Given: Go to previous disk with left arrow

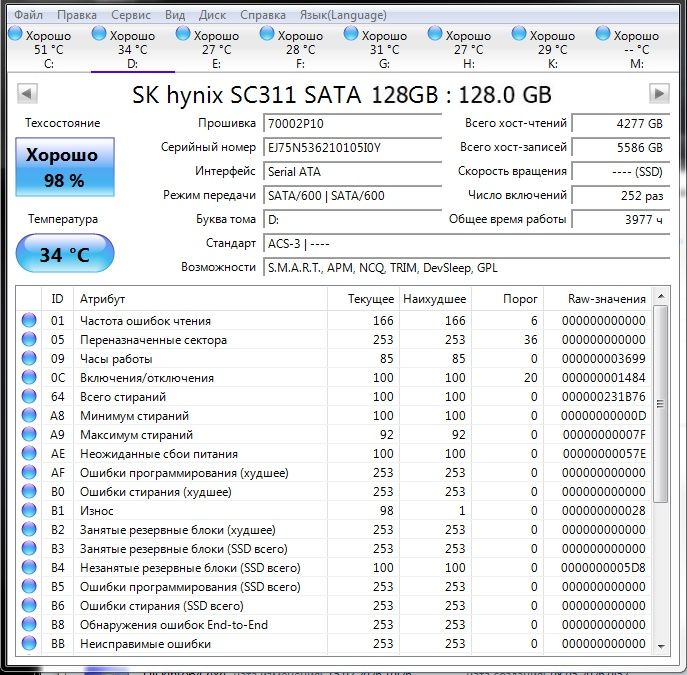Looking at the screenshot, I should tap(27, 93).
